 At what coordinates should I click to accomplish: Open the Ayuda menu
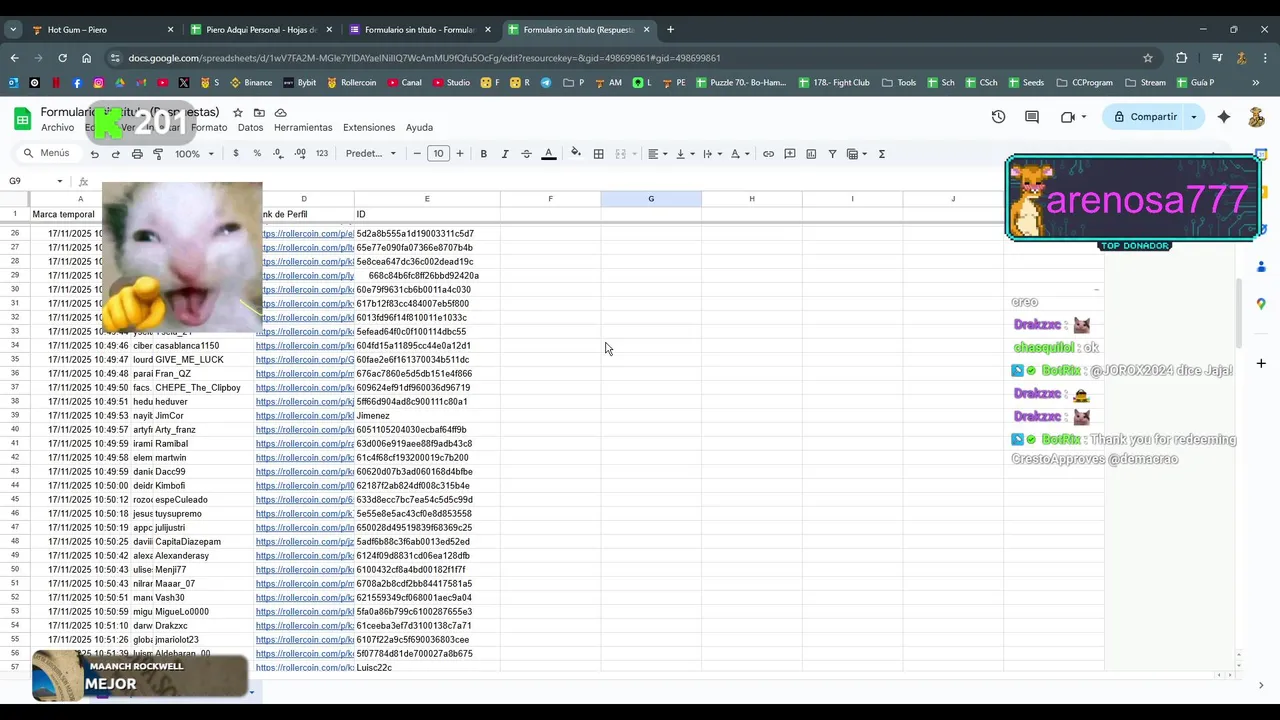coord(419,128)
